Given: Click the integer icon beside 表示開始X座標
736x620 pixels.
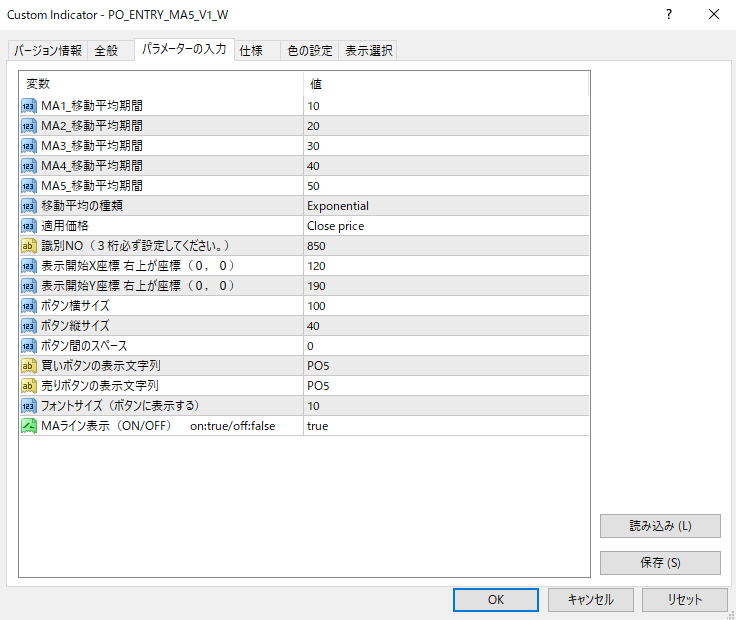Looking at the screenshot, I should pyautogui.click(x=29, y=266).
